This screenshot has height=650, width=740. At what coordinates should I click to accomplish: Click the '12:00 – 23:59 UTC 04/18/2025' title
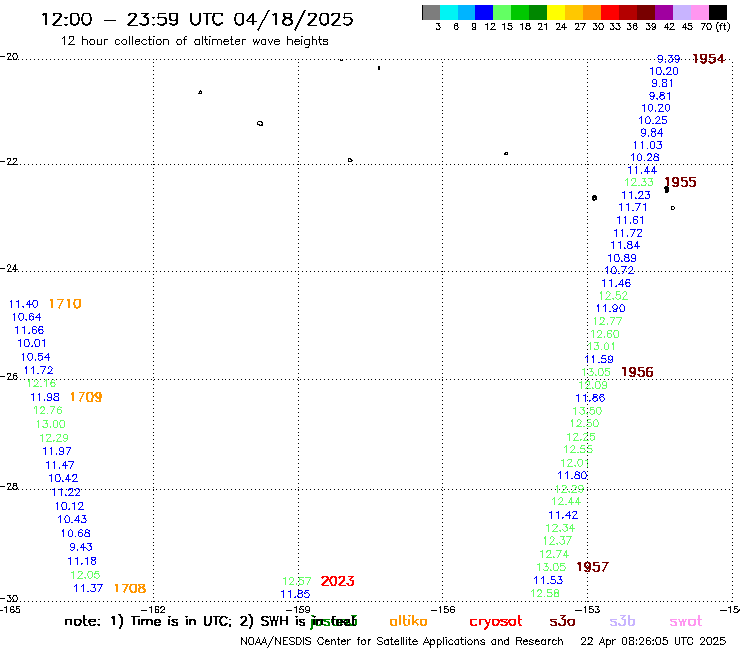[x=197, y=19]
